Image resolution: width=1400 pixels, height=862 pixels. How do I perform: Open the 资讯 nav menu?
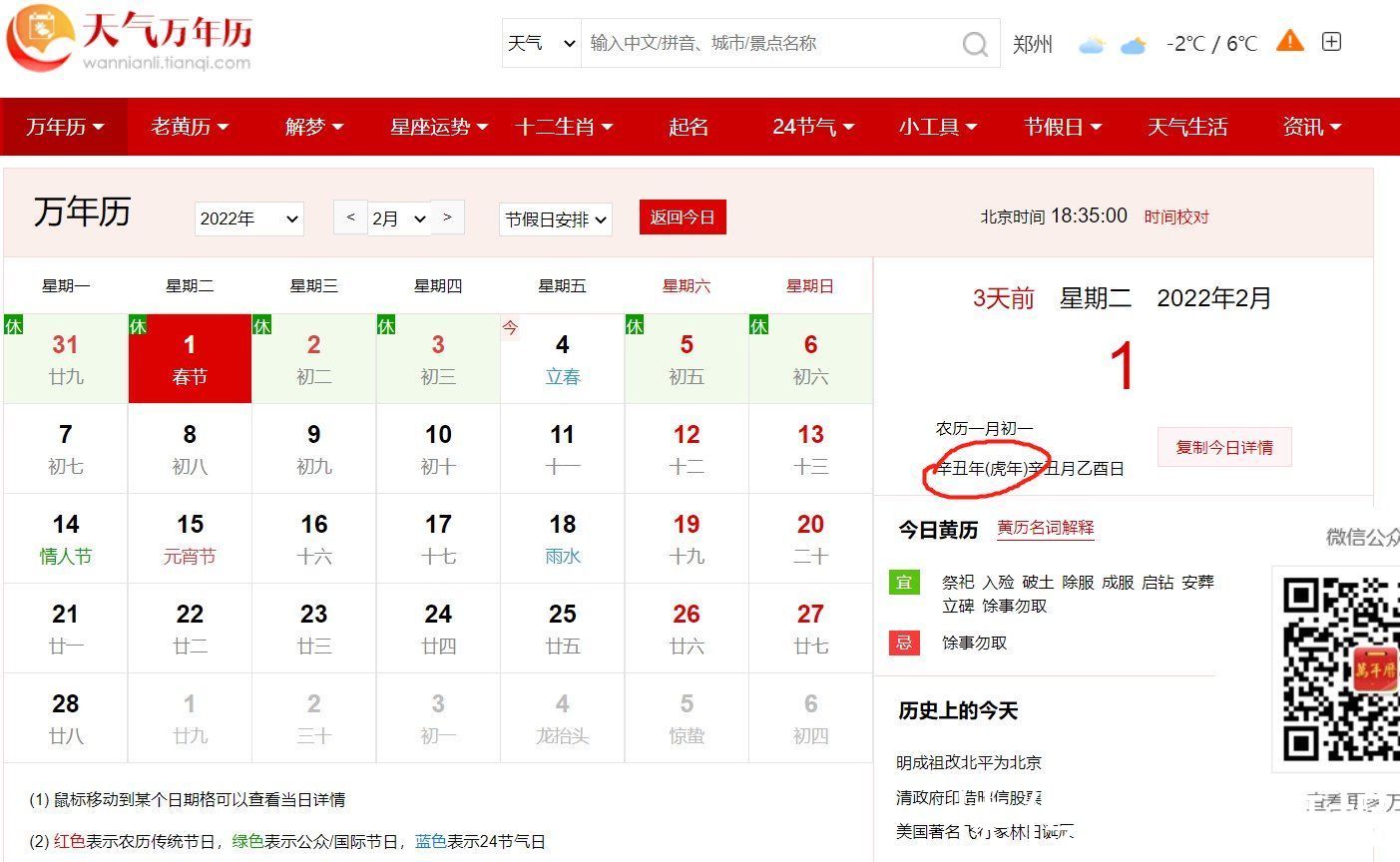coord(1312,127)
